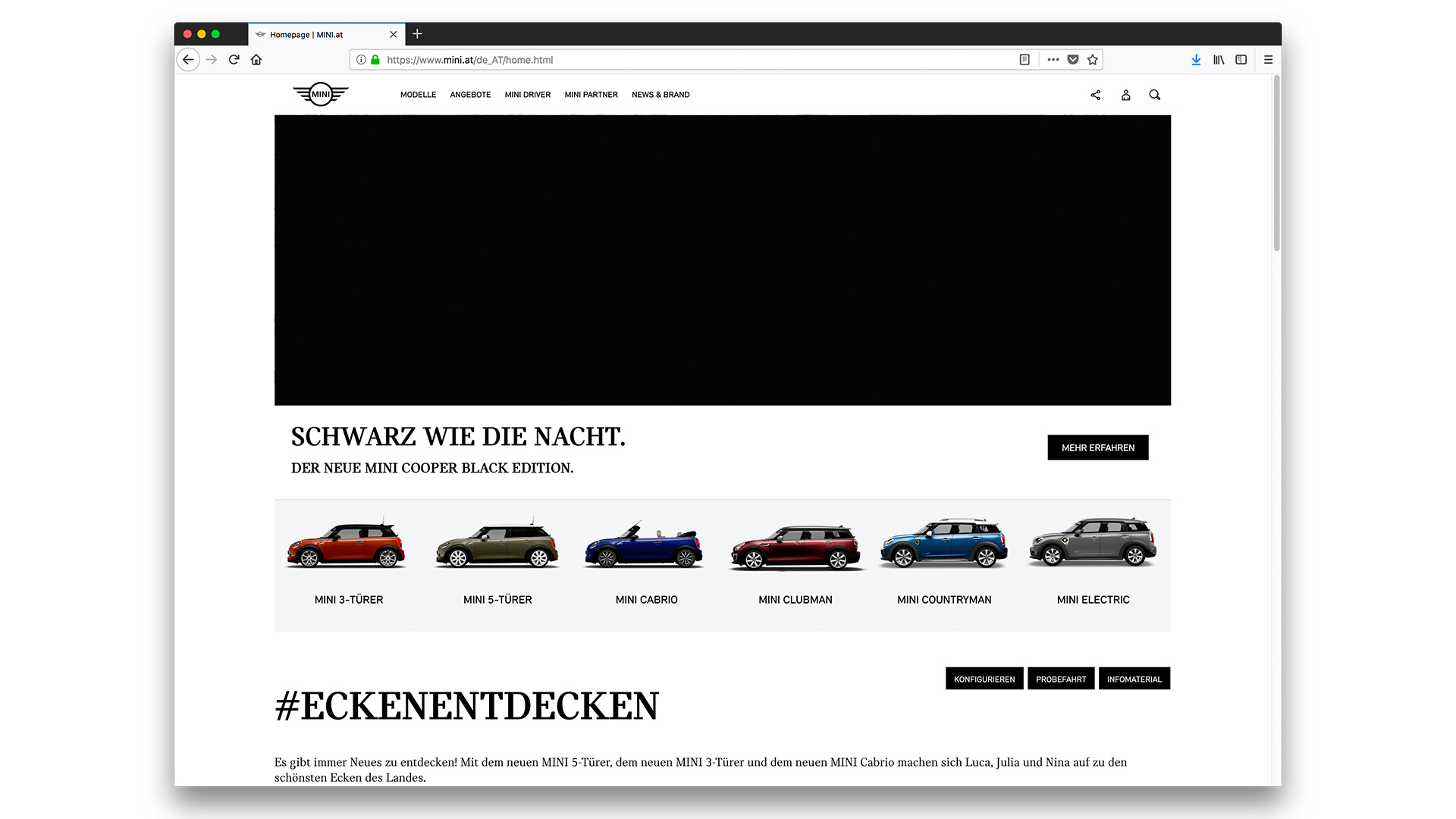Viewport: 1456px width, 819px height.
Task: Open site information icon in address bar
Action: (361, 60)
